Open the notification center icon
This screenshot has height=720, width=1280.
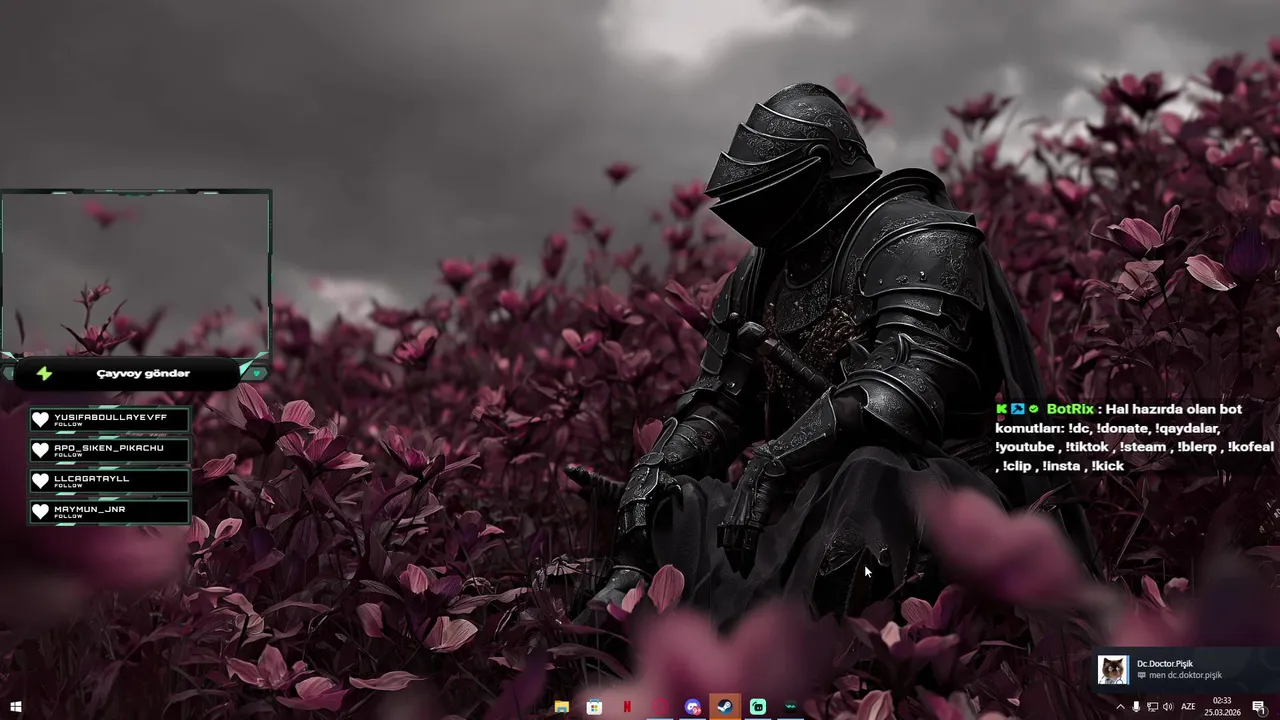tap(1259, 707)
